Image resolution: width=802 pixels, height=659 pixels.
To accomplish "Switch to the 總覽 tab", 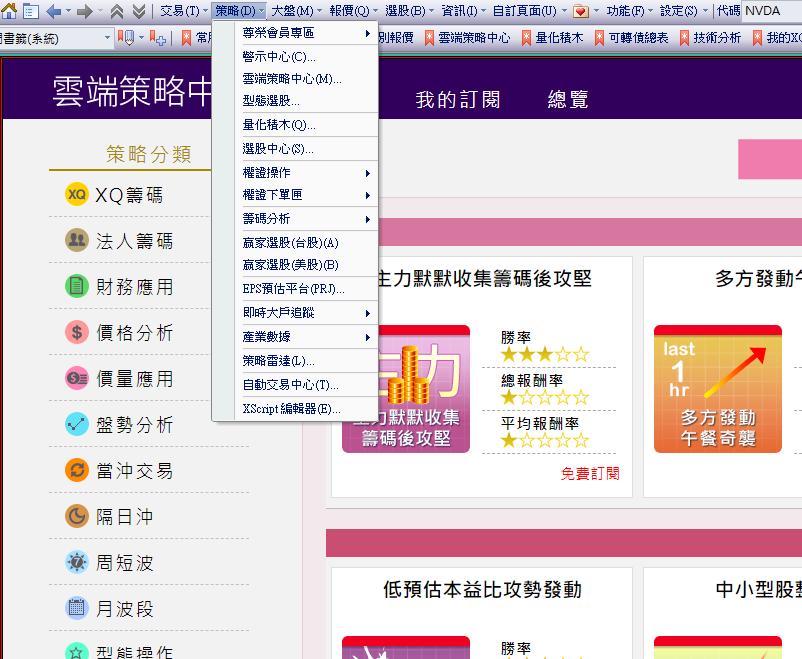I will pos(568,100).
